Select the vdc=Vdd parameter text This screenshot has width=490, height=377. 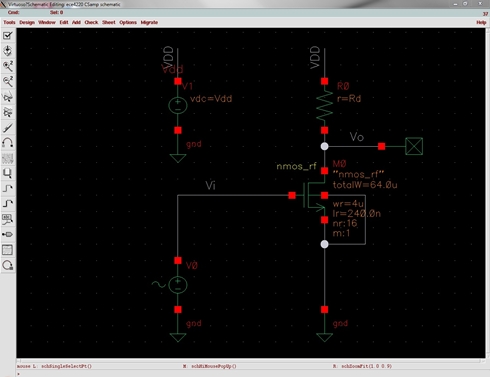211,99
